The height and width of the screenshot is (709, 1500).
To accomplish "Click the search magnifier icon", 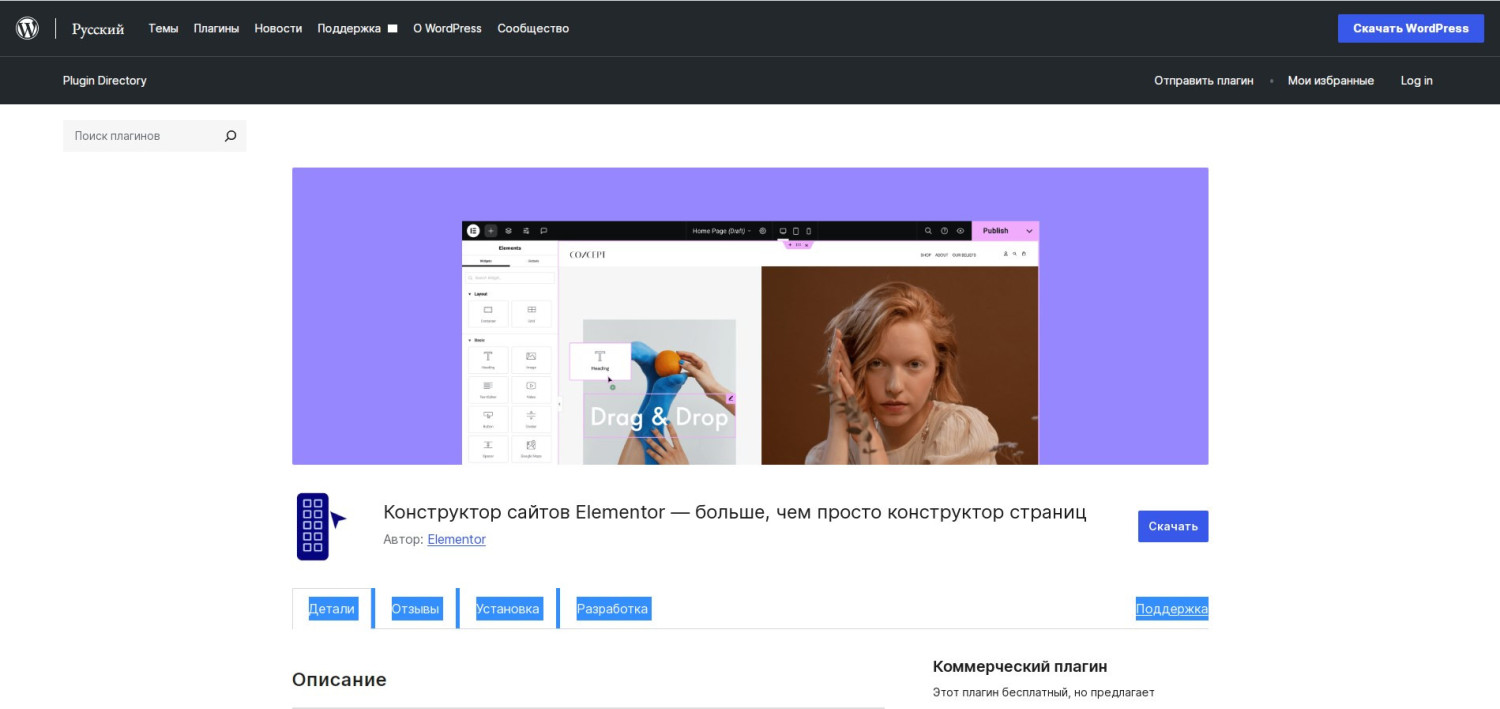I will [230, 136].
